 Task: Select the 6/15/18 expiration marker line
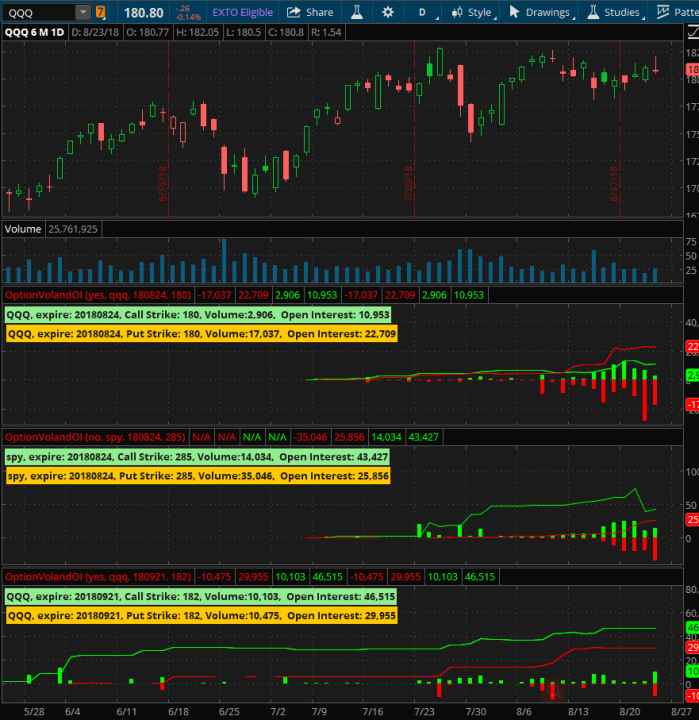point(169,129)
